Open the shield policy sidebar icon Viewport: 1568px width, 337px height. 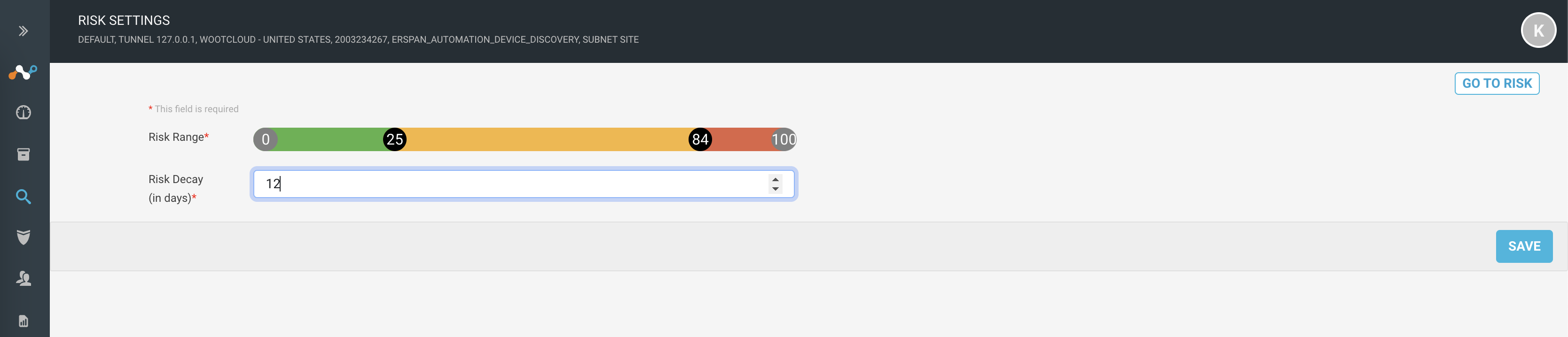coord(23,237)
